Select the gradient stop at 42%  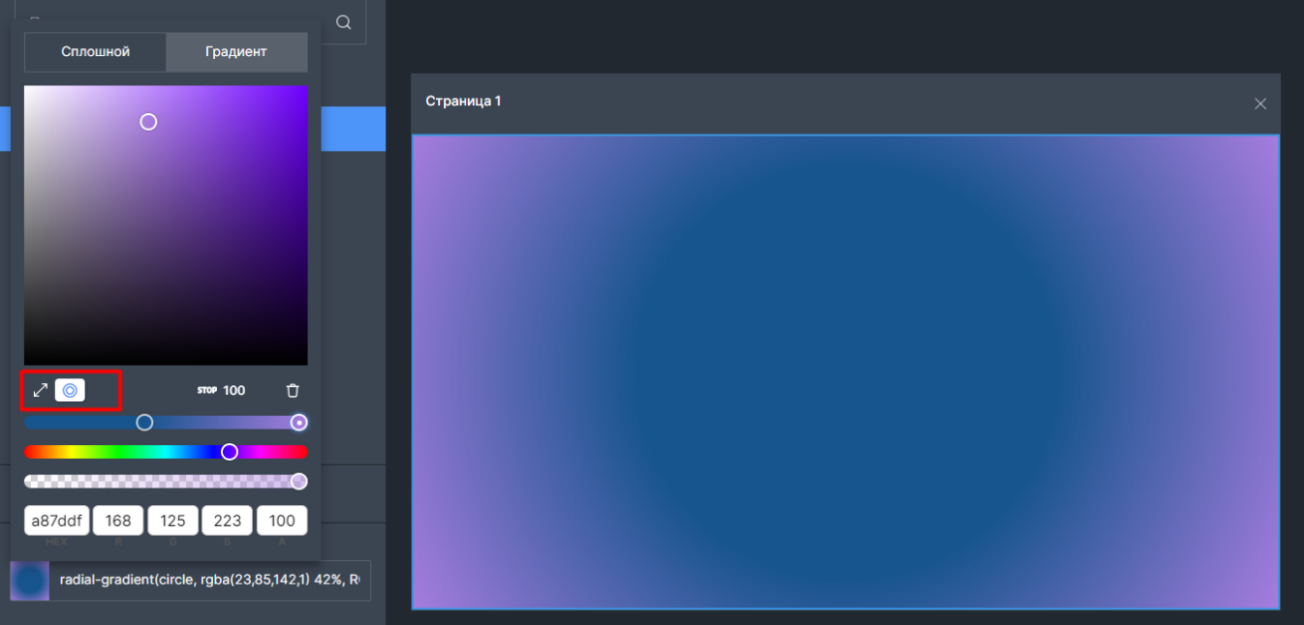[x=145, y=423]
